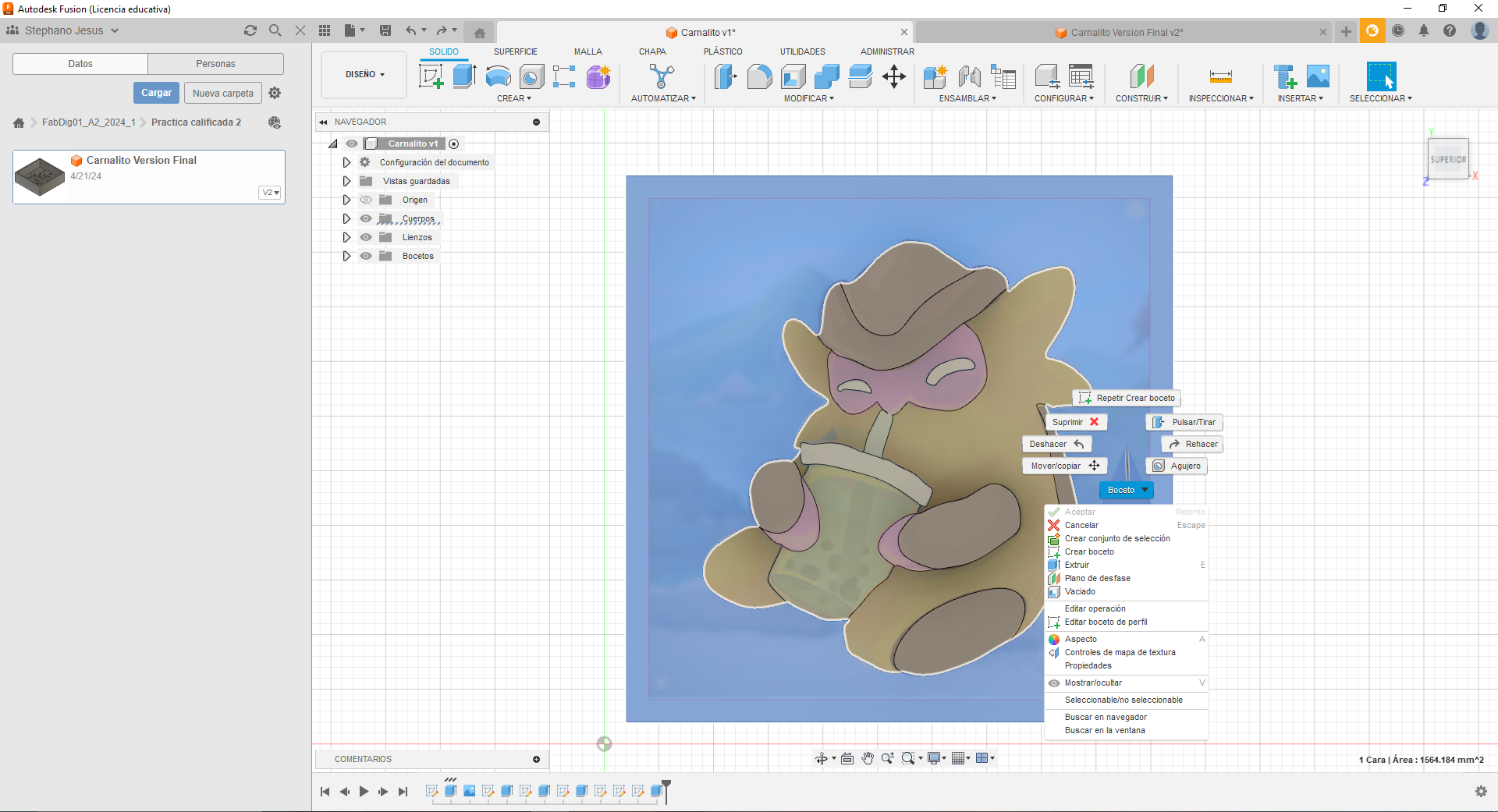Screen dimensions: 1498x812
Task: Expand the Vistas guardadas folder
Action: (346, 181)
